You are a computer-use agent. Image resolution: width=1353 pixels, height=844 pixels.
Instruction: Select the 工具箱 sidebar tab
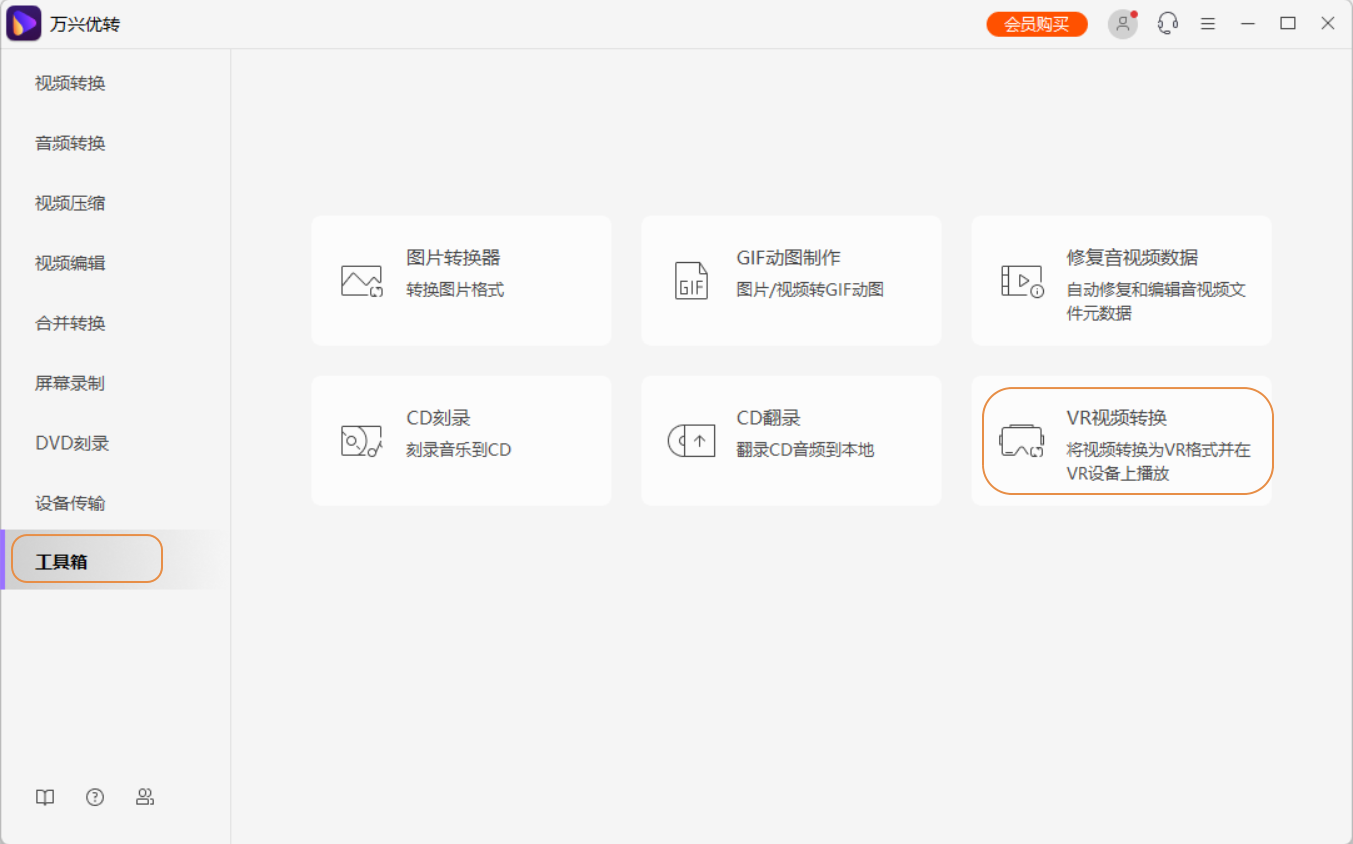tap(63, 558)
